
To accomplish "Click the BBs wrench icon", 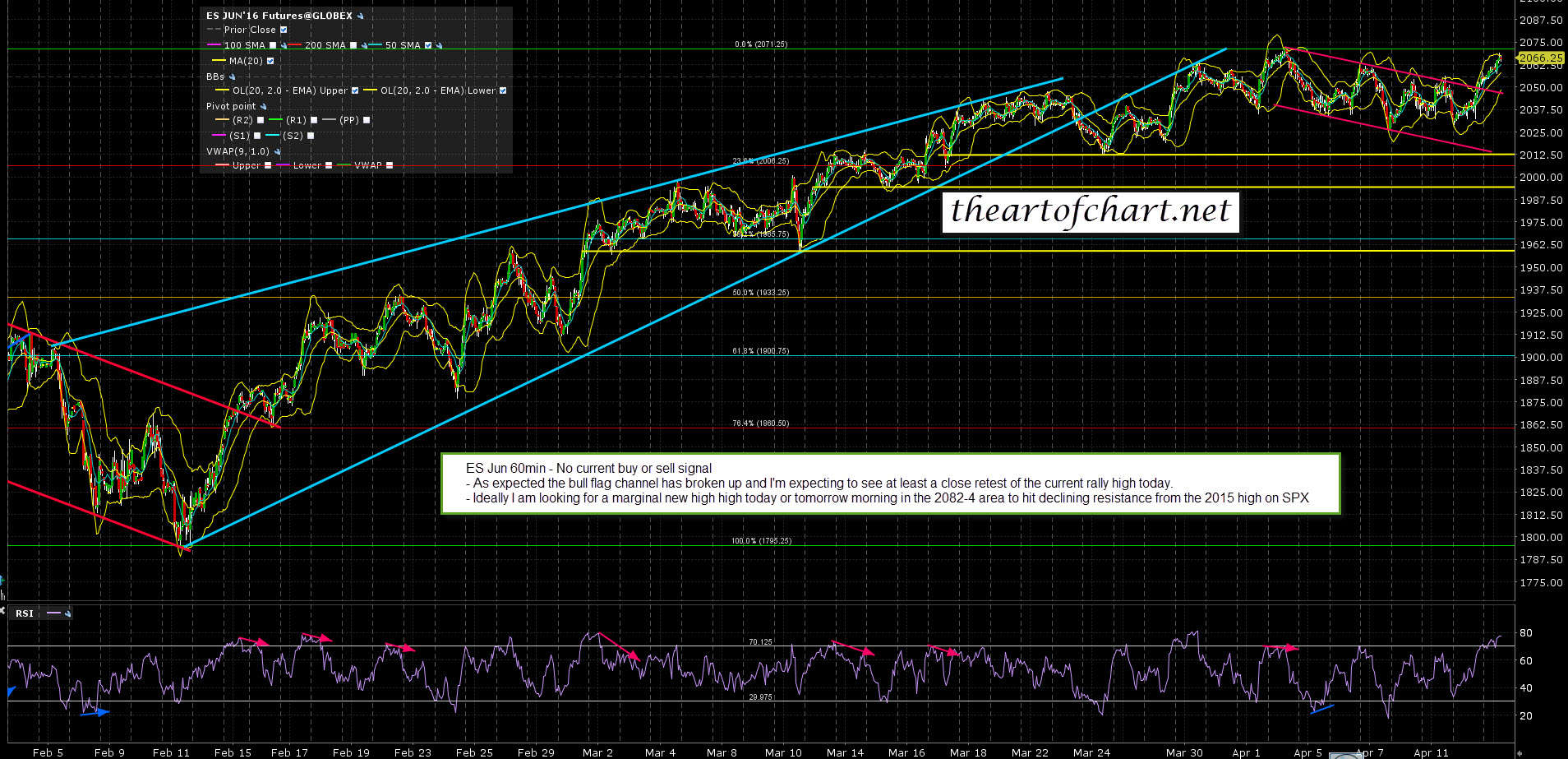I will 232,76.
